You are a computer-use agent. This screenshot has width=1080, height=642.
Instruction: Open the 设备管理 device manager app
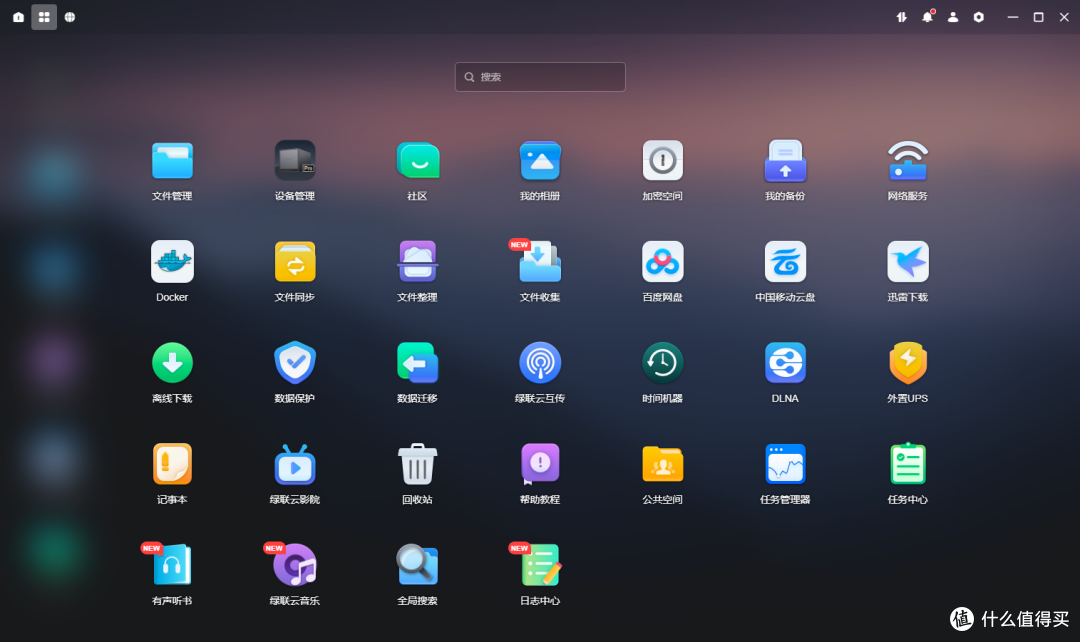click(x=295, y=161)
